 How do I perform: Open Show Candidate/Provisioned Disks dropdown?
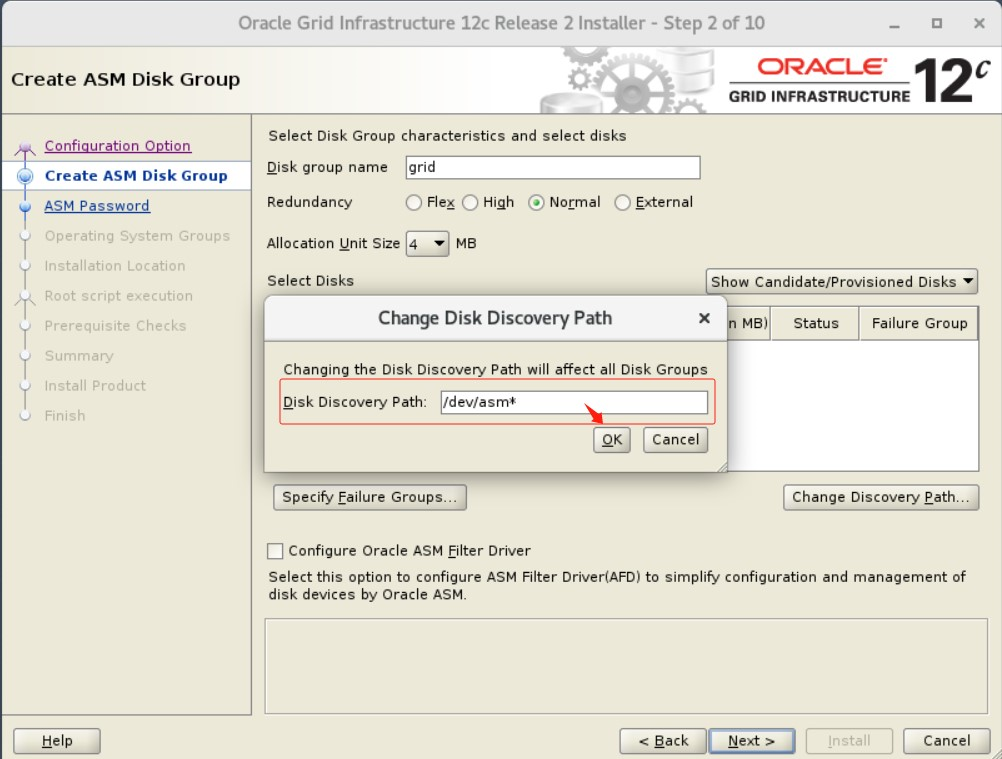point(842,282)
